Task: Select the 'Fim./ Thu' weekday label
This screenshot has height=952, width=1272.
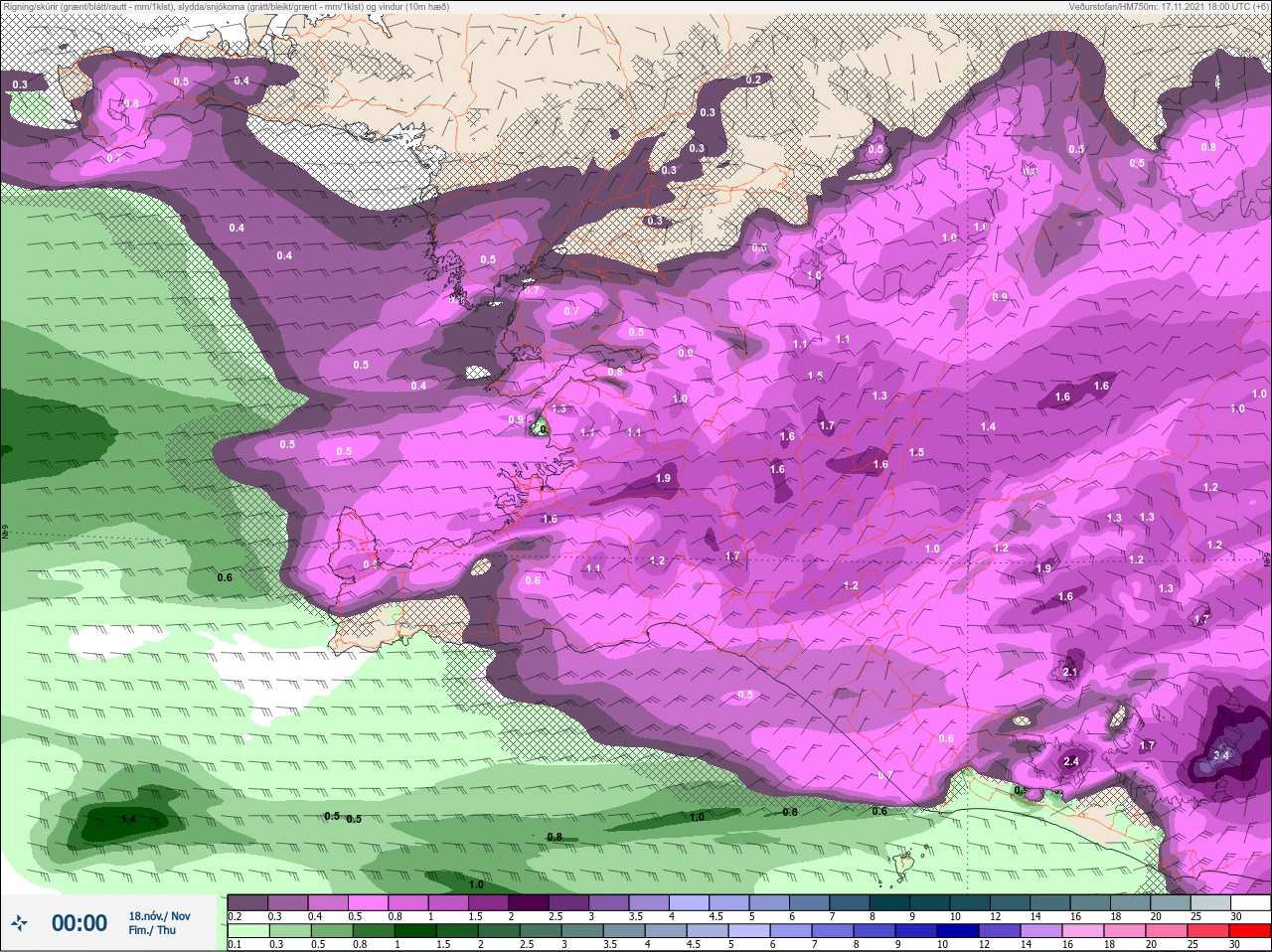Action: [152, 930]
